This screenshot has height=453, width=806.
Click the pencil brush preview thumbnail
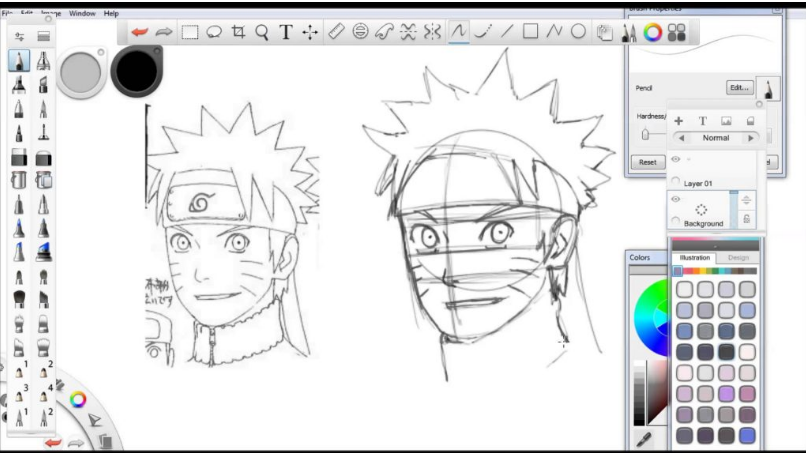pyautogui.click(x=768, y=89)
